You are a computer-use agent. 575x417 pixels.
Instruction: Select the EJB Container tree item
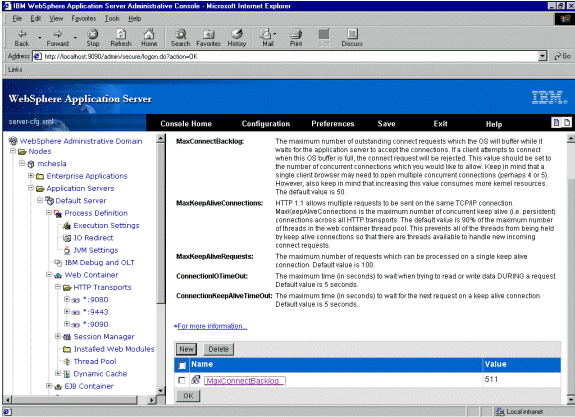point(89,386)
